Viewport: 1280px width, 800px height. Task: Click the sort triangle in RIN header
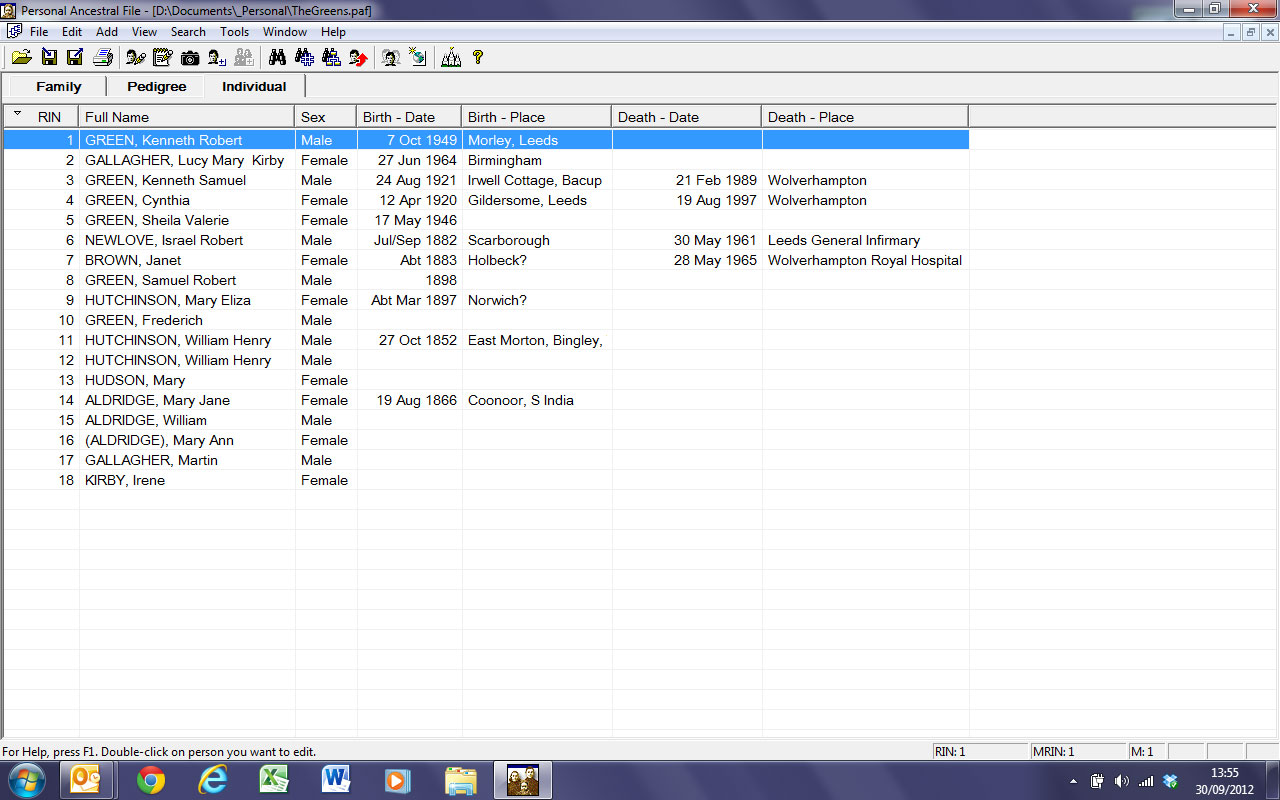click(x=17, y=114)
